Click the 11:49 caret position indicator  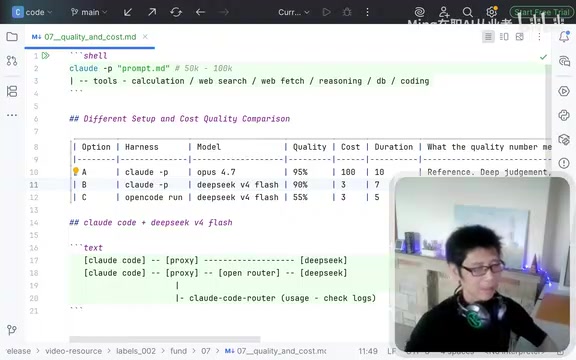pyautogui.click(x=368, y=351)
